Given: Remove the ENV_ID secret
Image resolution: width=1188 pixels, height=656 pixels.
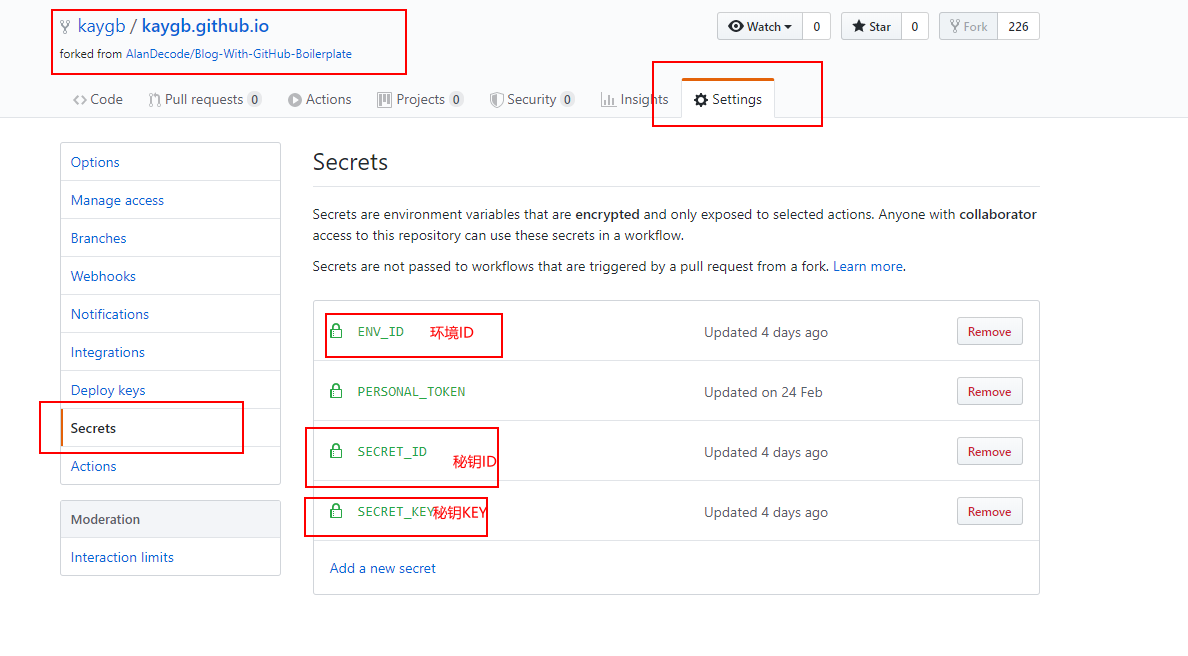Looking at the screenshot, I should pyautogui.click(x=989, y=332).
